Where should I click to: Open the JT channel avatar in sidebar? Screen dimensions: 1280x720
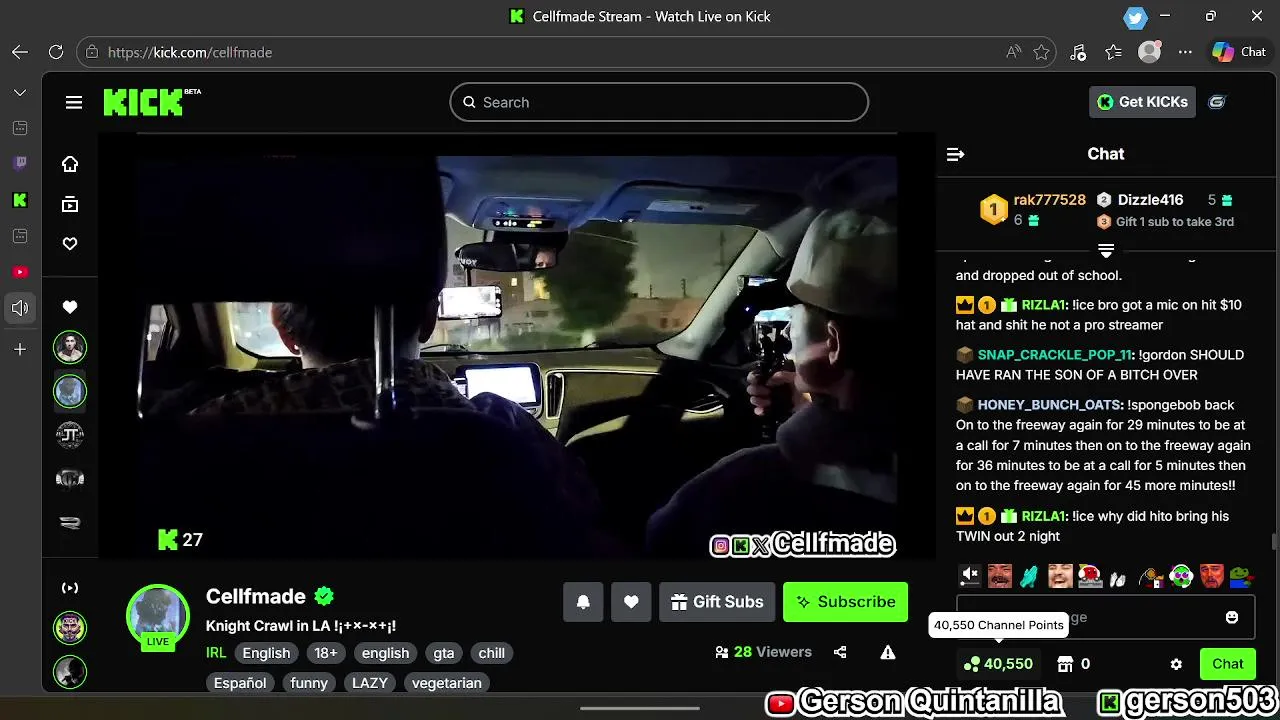coord(70,435)
